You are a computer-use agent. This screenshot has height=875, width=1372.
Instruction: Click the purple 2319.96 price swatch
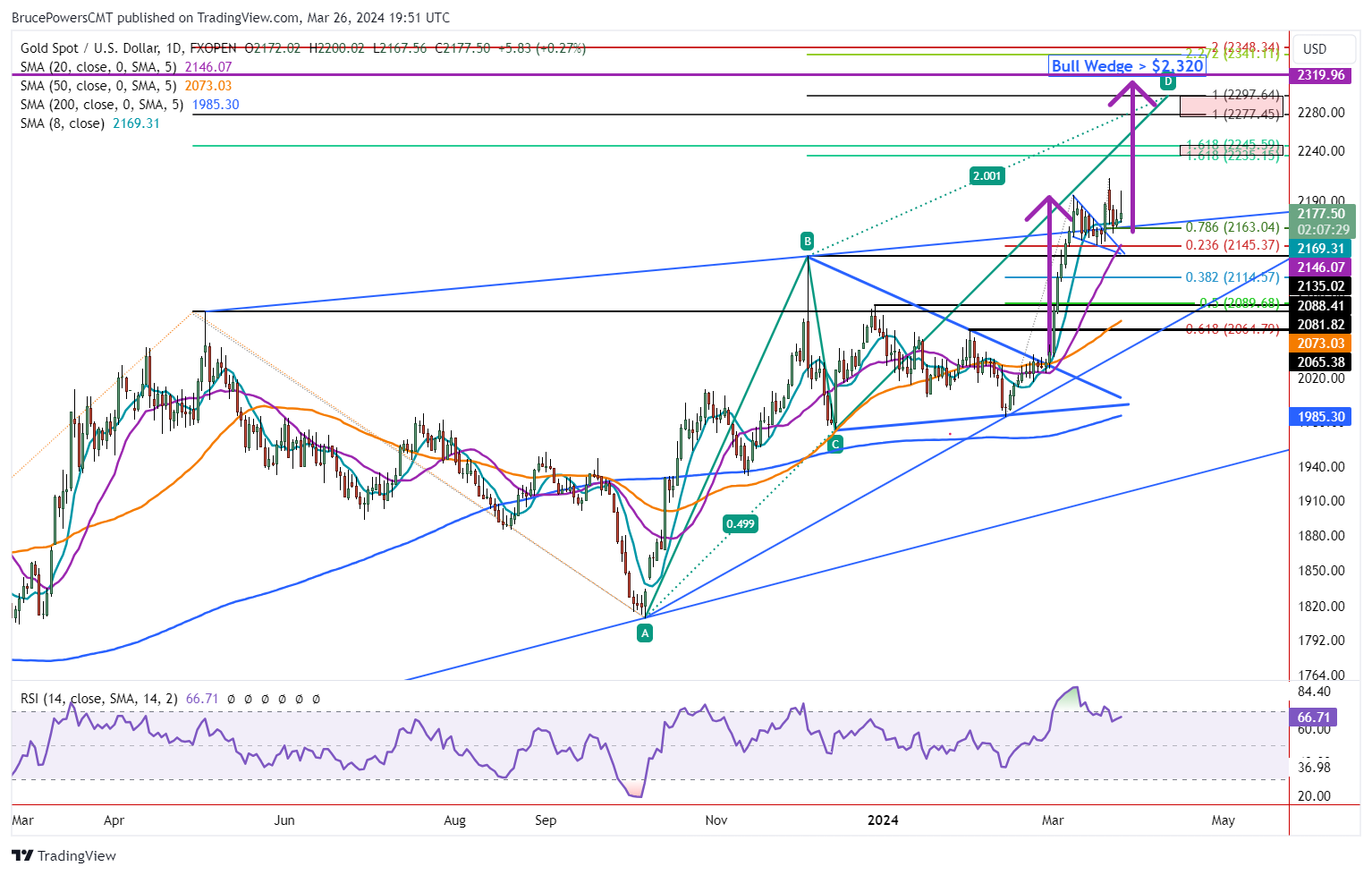click(x=1321, y=76)
